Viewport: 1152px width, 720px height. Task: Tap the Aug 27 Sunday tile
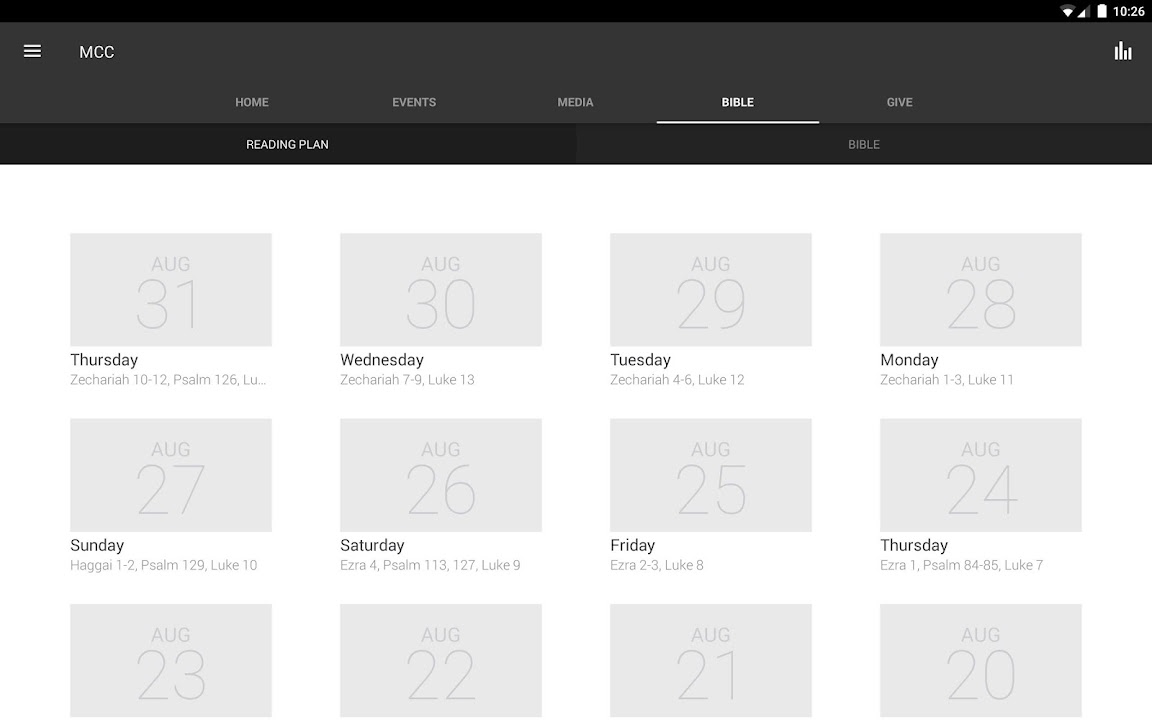click(x=171, y=475)
